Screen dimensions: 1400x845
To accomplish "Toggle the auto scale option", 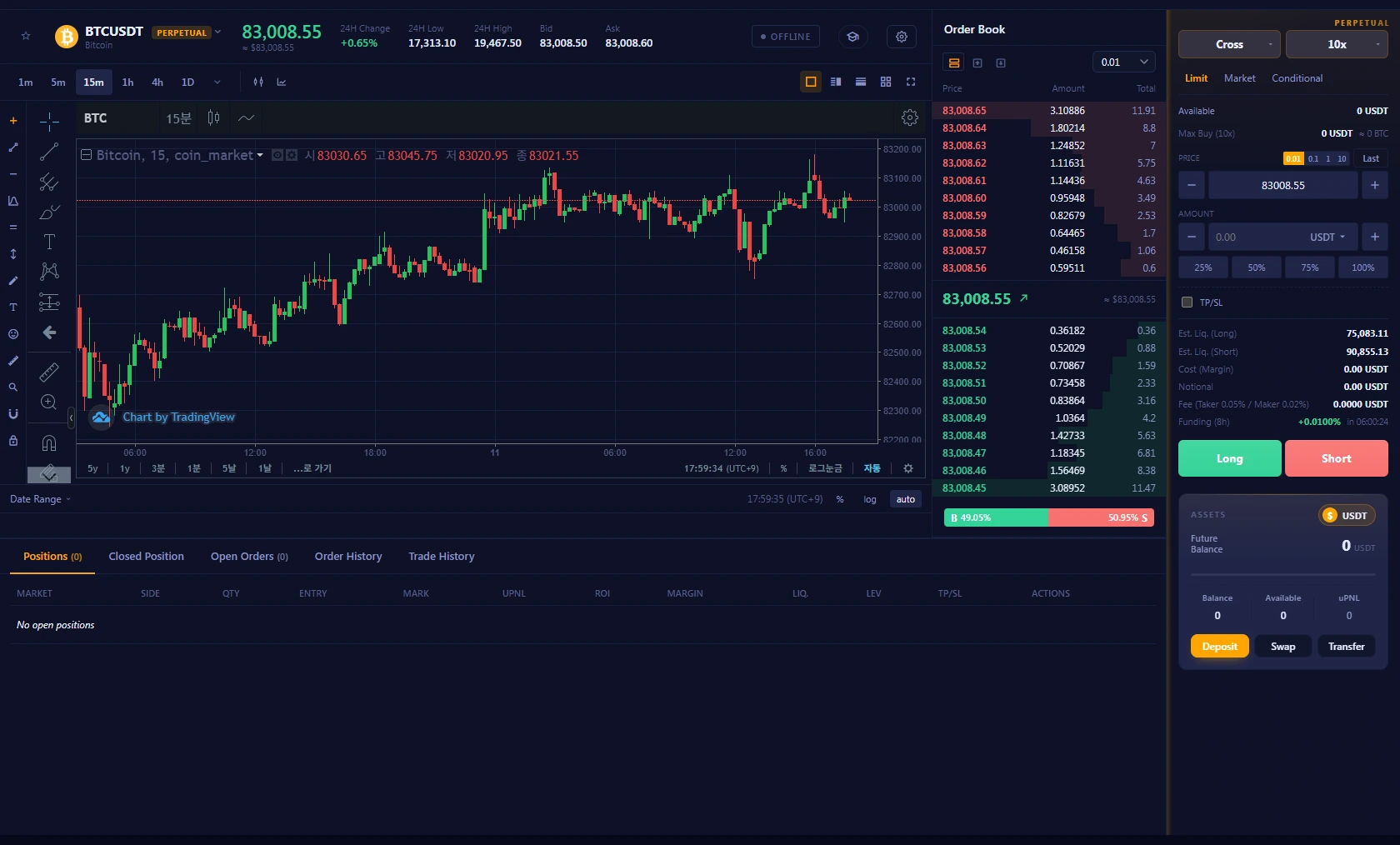I will 906,499.
